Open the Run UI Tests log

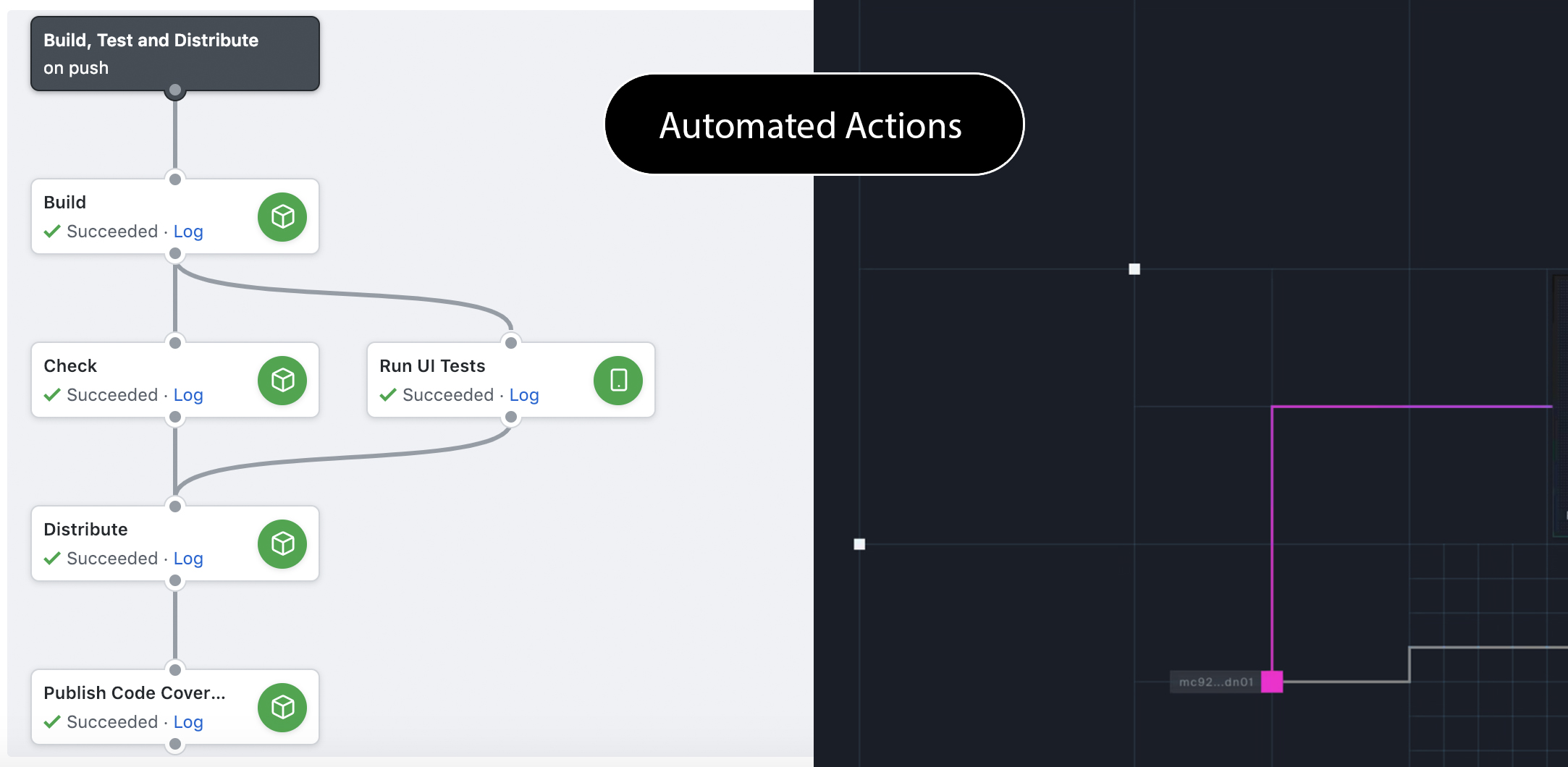(524, 395)
